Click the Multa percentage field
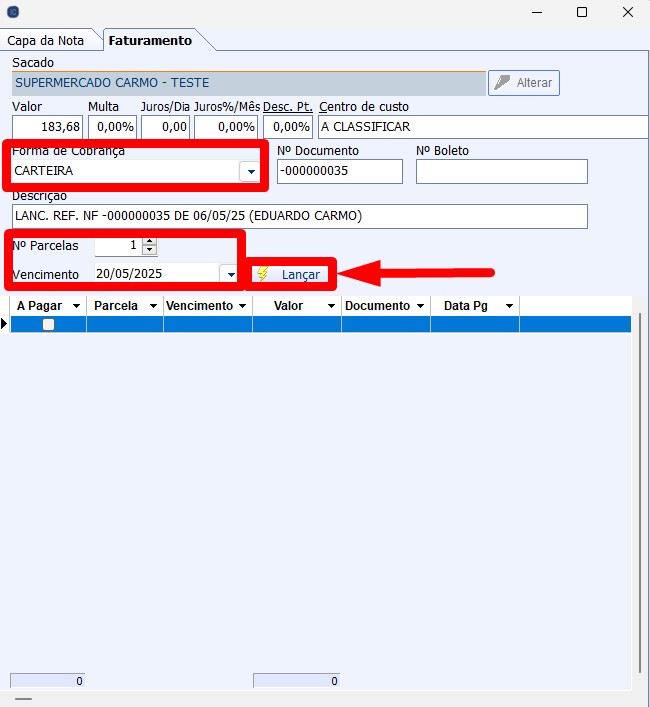This screenshot has height=707, width=650. [x=112, y=127]
